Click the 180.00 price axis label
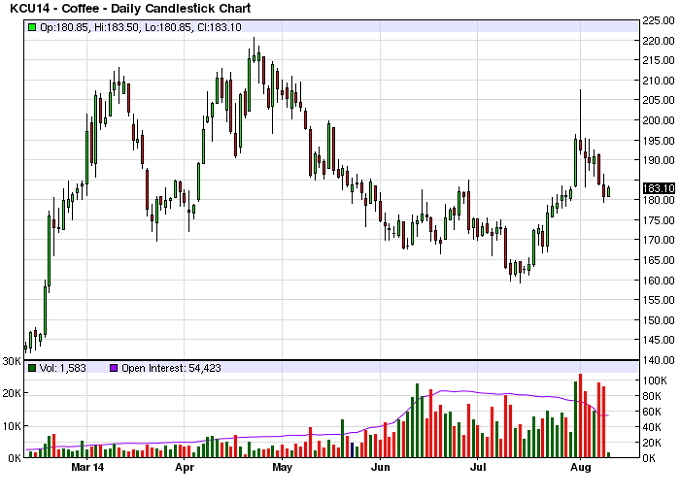The width and height of the screenshot is (680, 497). coord(658,200)
